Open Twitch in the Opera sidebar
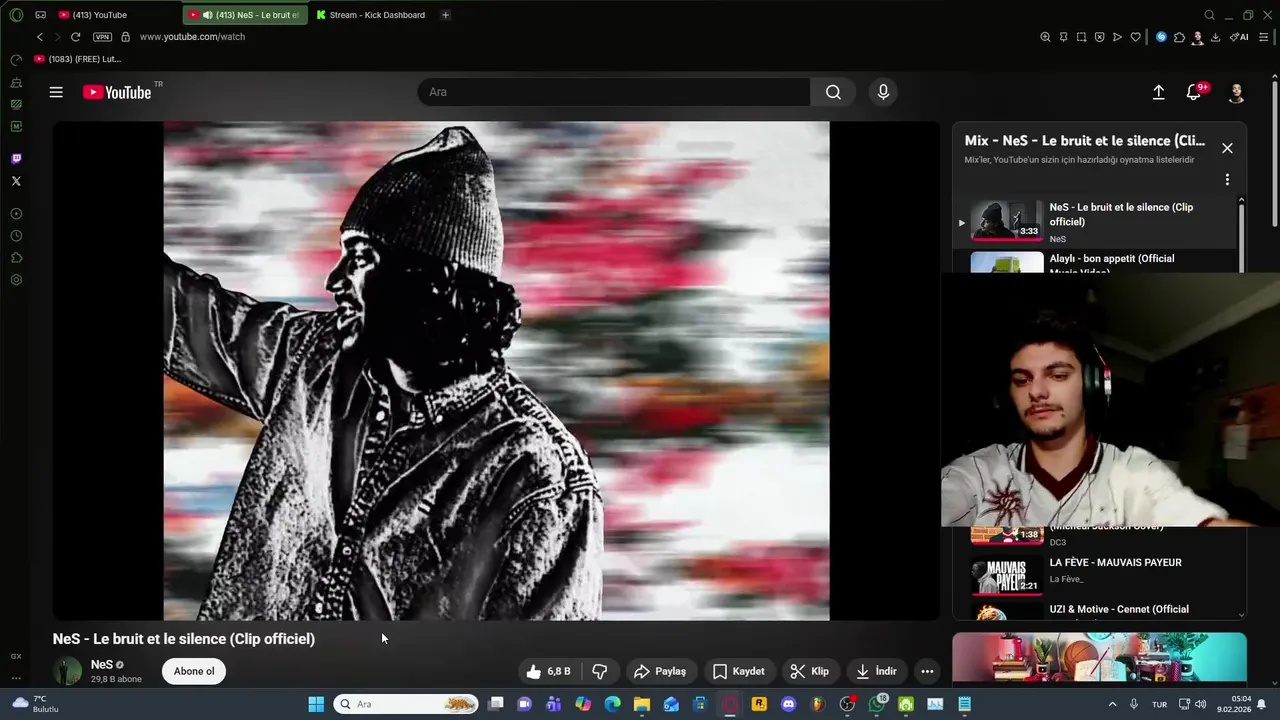Viewport: 1280px width, 720px height. [x=16, y=159]
